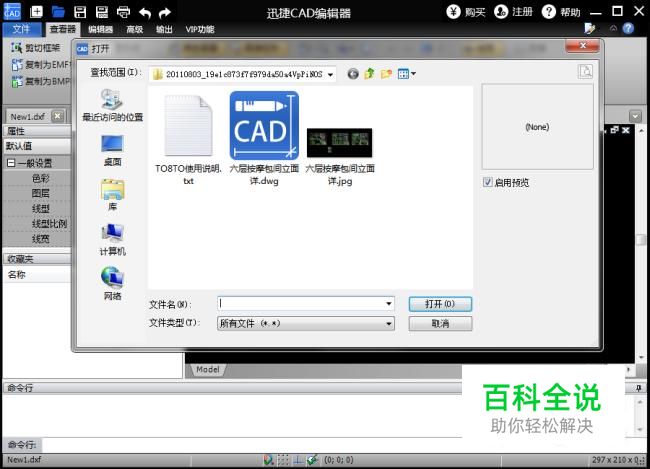Go to 库 in places bar
Screen dimensions: 650x469
[112, 195]
